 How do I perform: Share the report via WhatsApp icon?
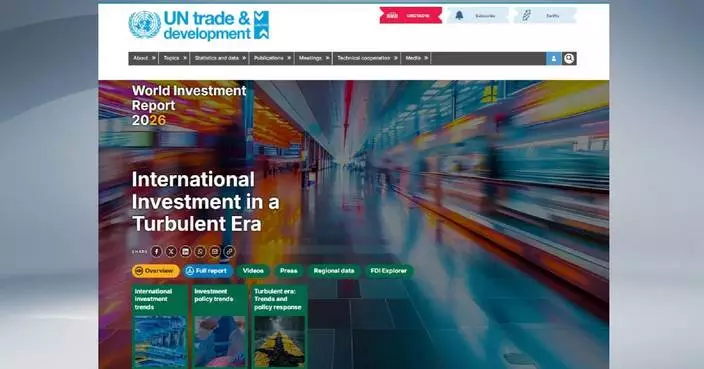pyautogui.click(x=200, y=251)
